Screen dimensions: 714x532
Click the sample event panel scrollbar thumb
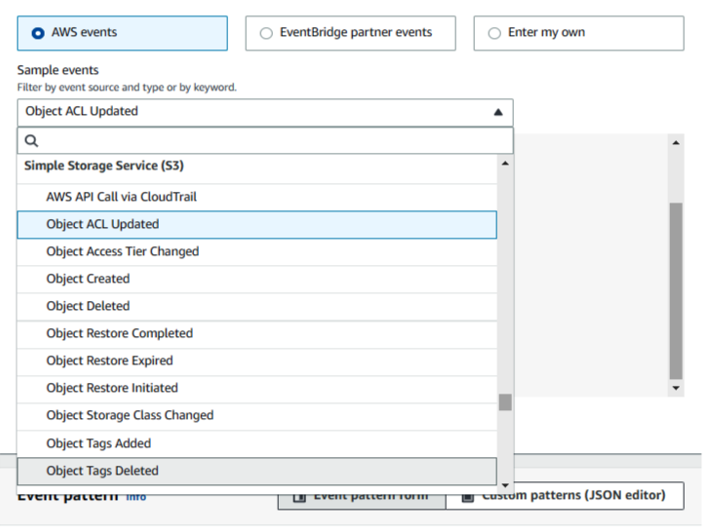[x=676, y=291]
